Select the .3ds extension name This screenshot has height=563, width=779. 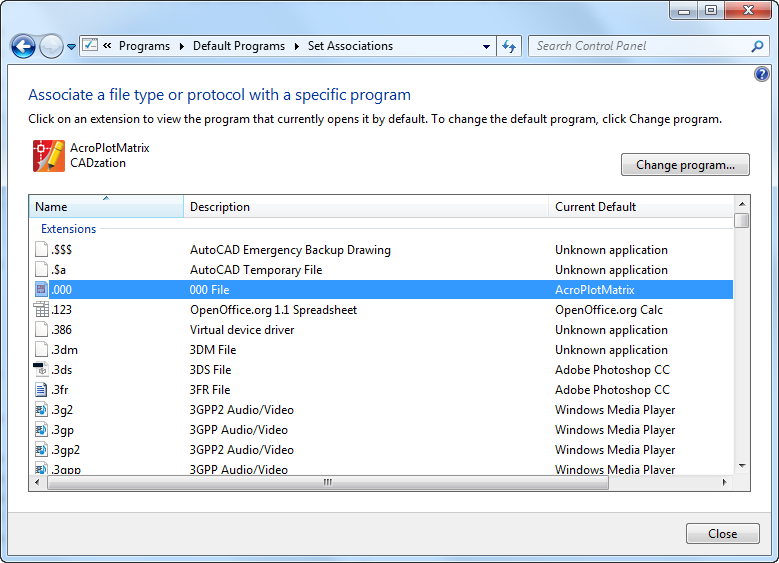tap(62, 370)
